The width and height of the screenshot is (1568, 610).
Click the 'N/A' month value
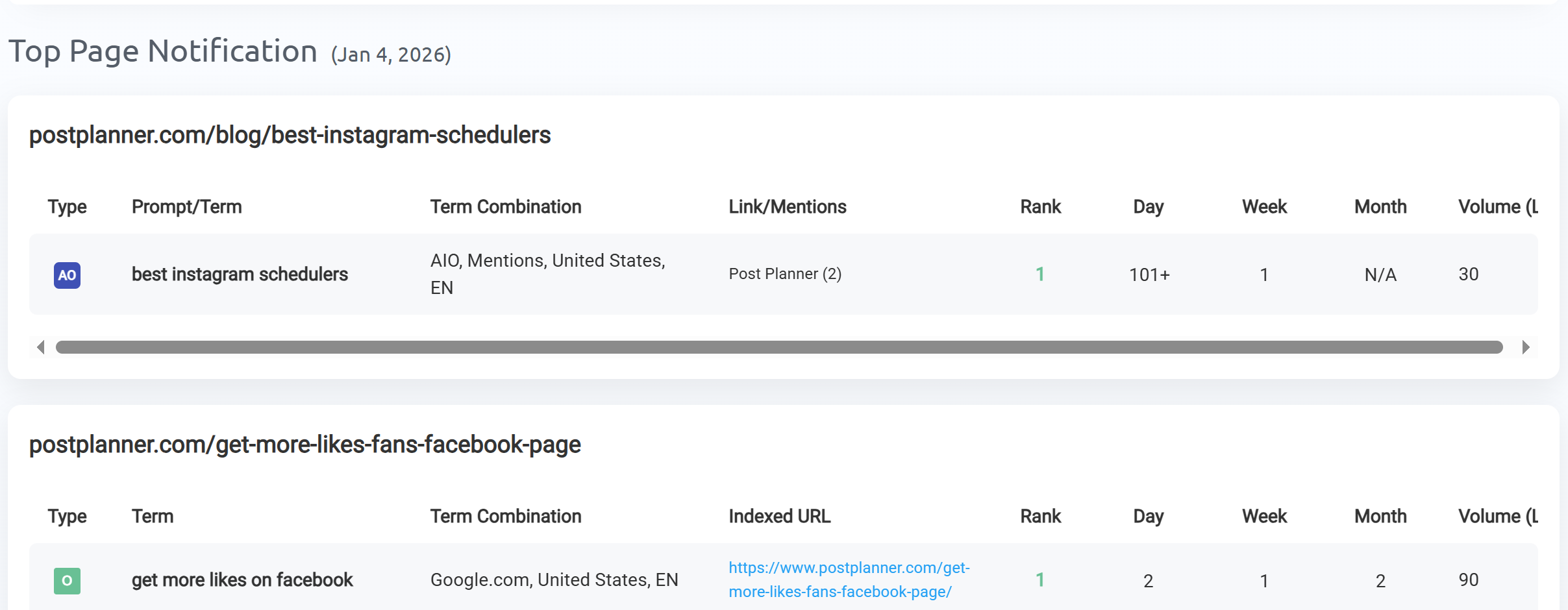coord(1380,274)
